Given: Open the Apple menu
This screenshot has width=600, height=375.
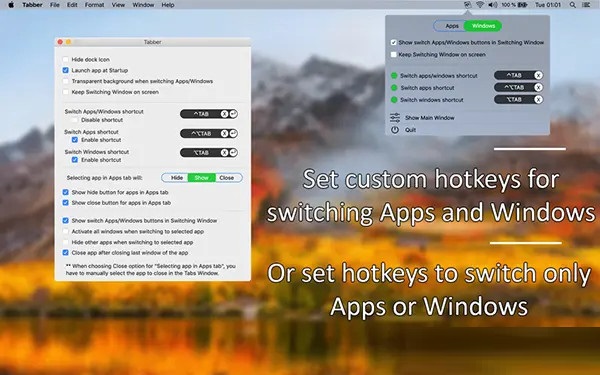Looking at the screenshot, I should pos(11,5).
